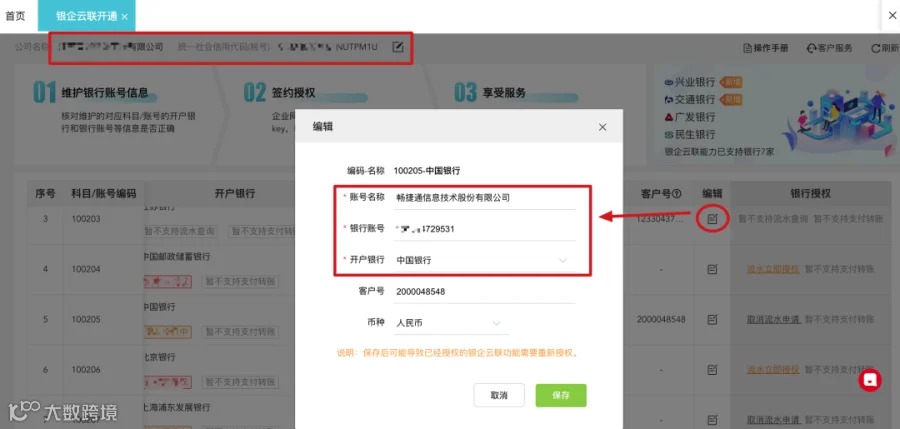Click cell 100204 in the table

[86, 269]
